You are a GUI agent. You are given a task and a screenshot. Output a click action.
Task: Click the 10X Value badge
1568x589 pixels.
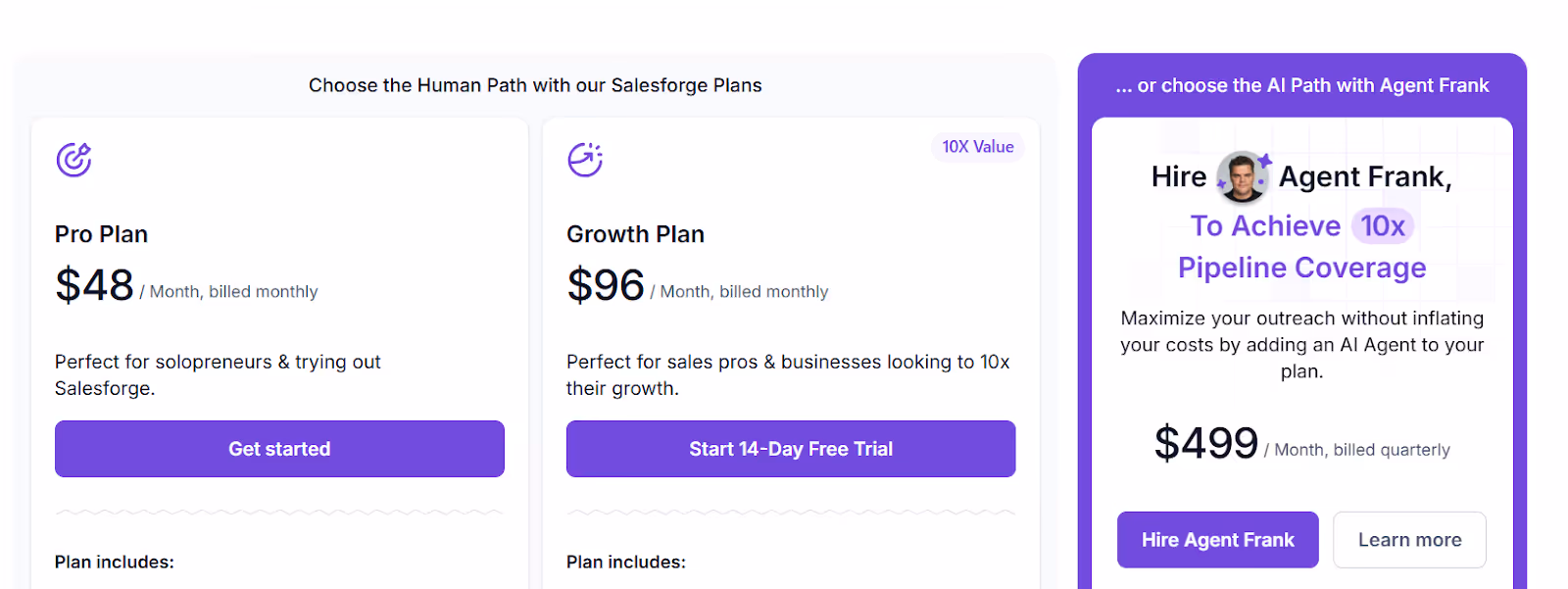point(977,147)
